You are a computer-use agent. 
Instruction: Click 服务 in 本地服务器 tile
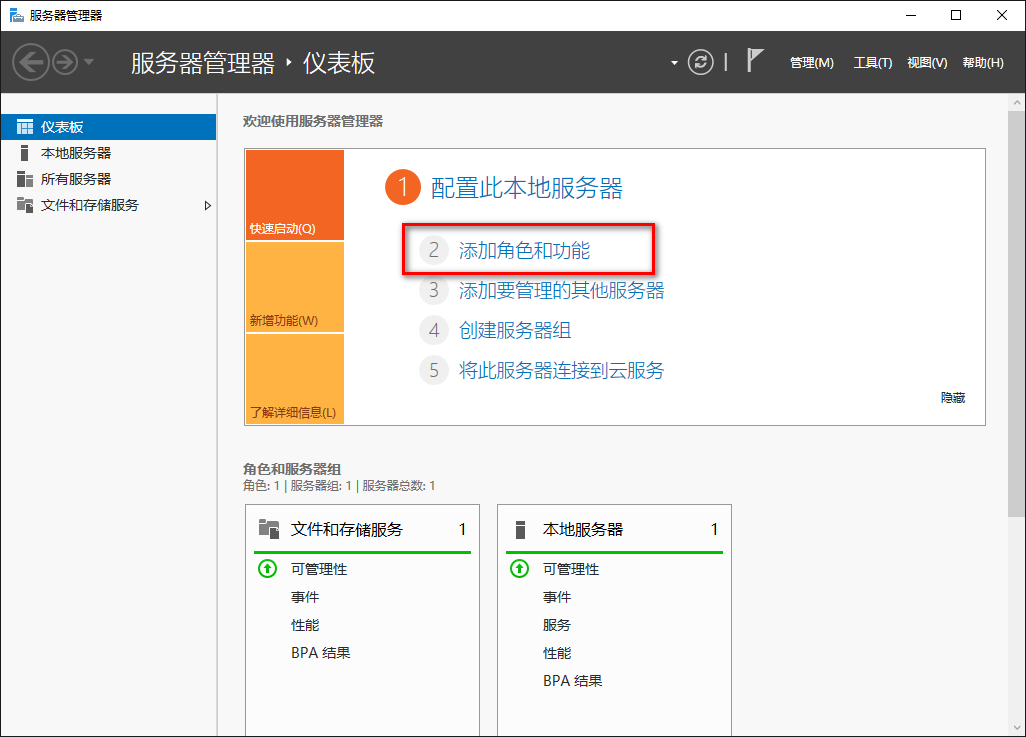point(557,625)
